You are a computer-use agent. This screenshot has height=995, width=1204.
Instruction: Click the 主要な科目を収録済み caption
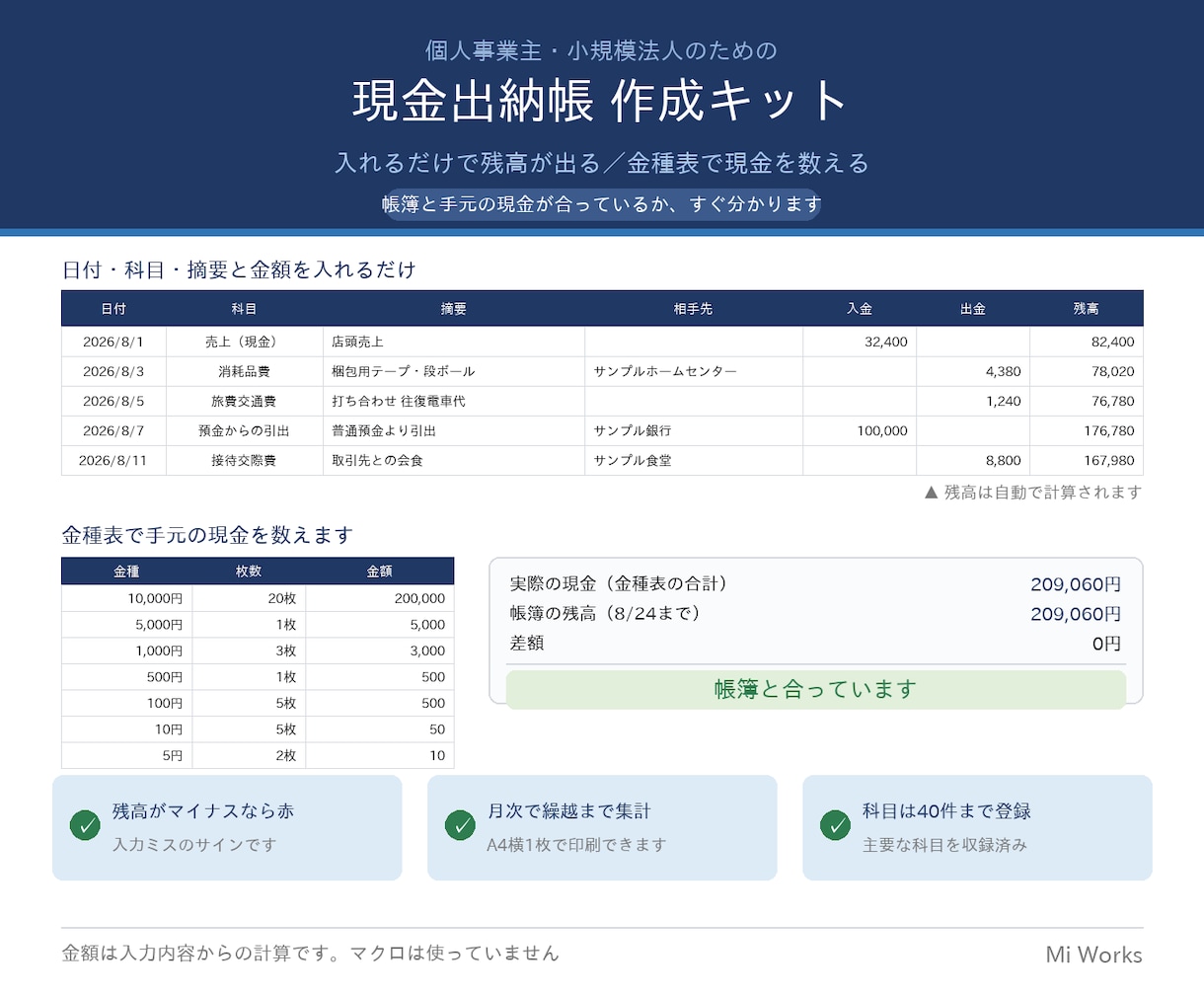[944, 845]
